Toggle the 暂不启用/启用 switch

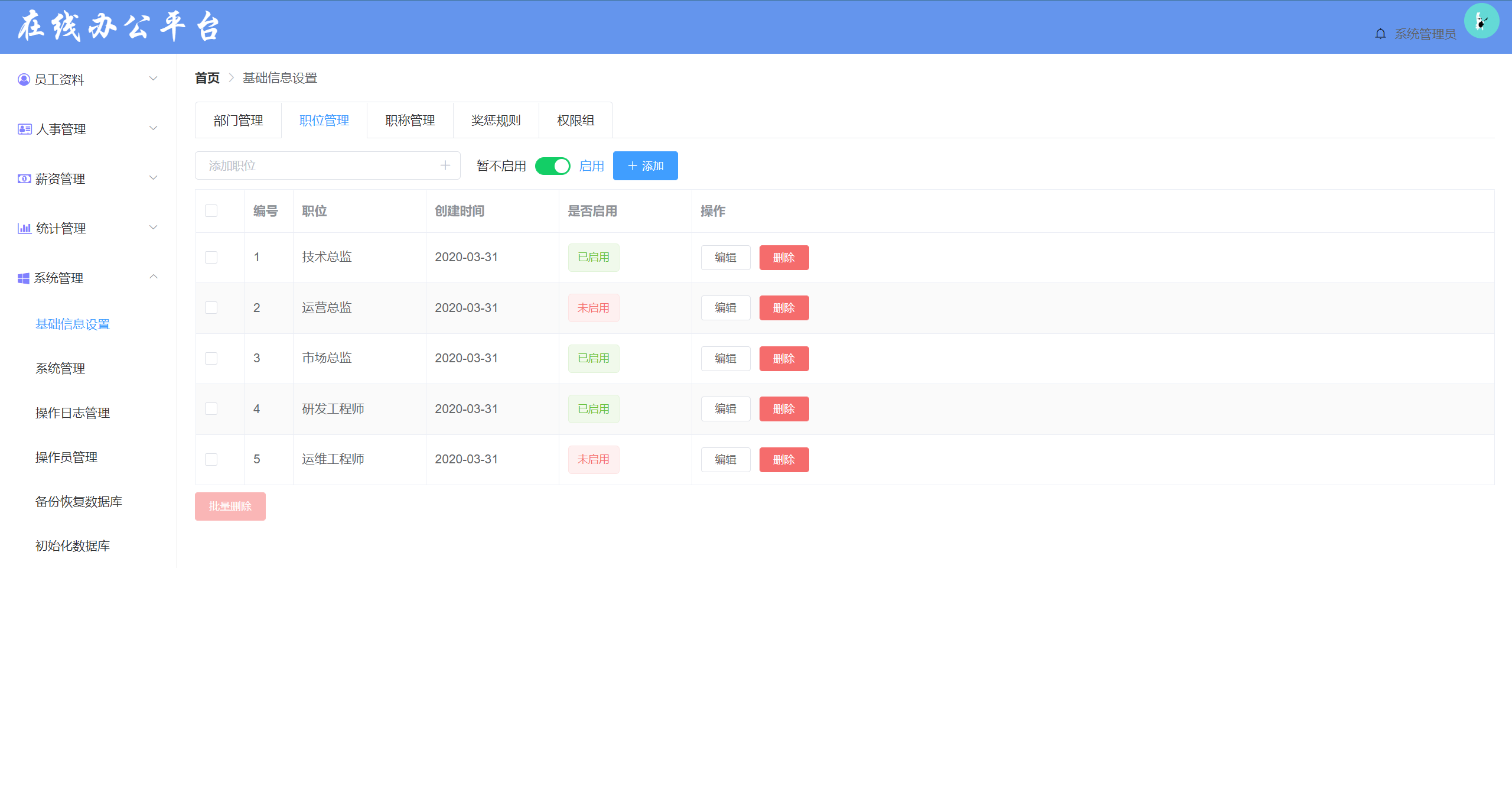click(x=552, y=166)
